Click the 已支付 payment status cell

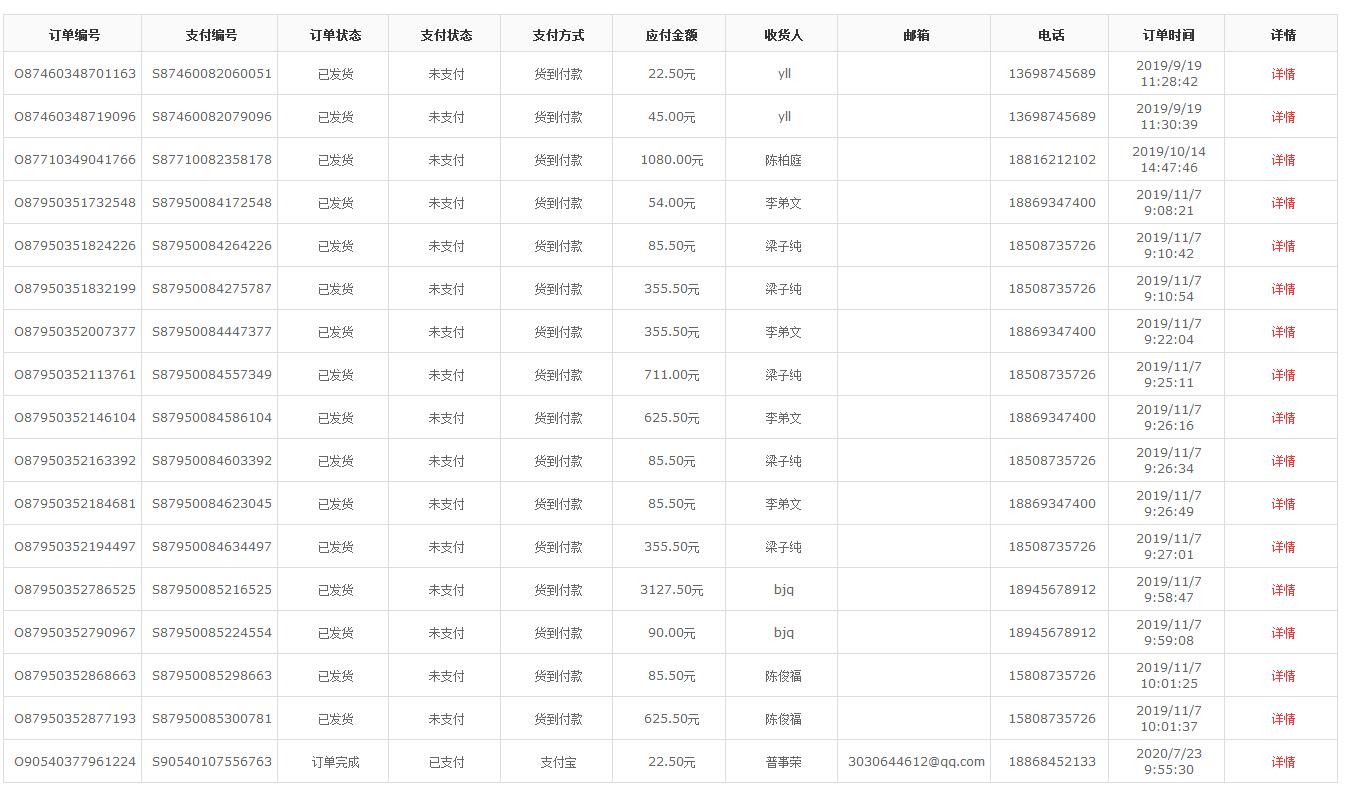[x=446, y=762]
